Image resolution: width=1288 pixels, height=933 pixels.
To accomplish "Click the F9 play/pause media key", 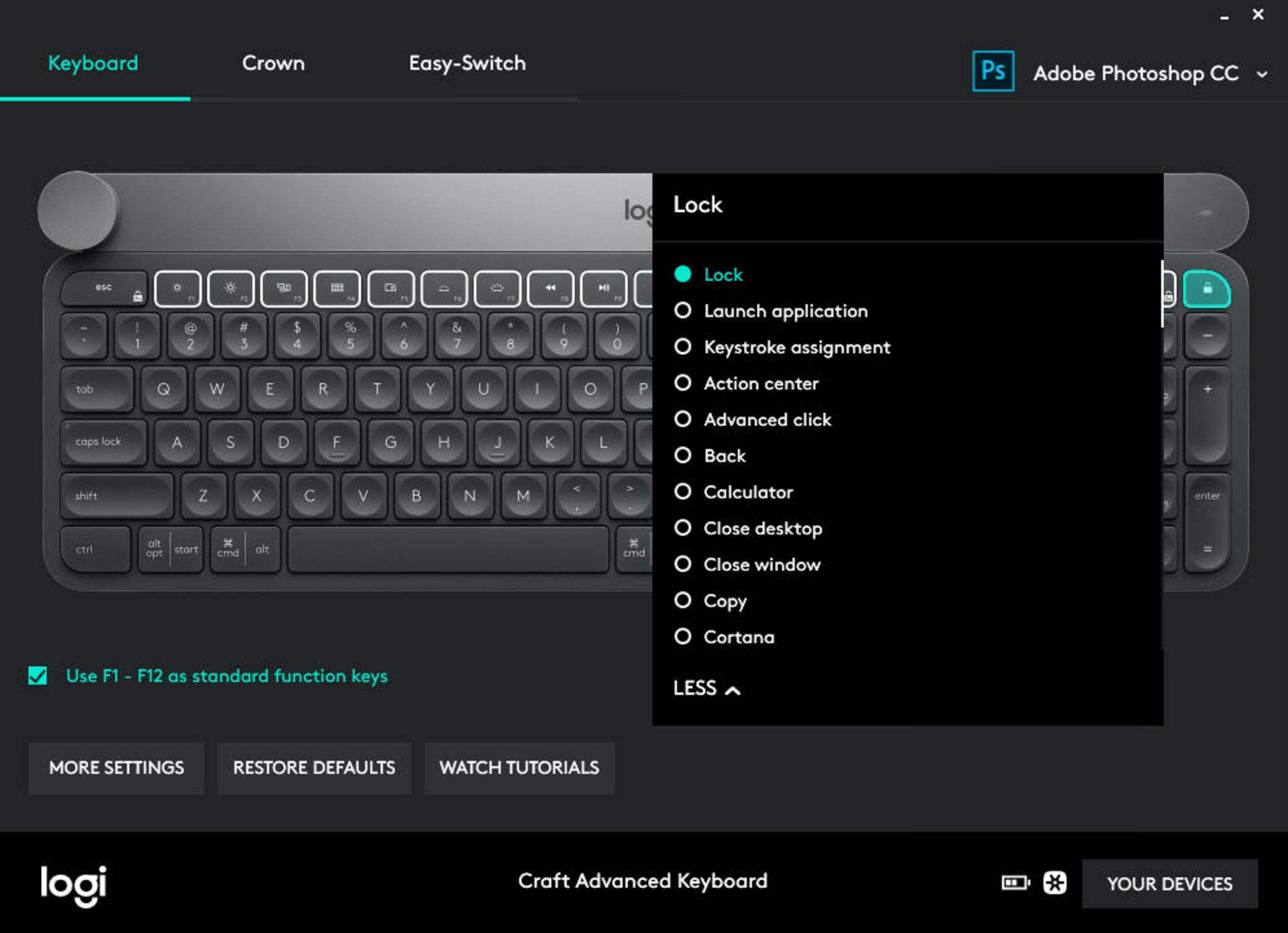I will point(603,288).
